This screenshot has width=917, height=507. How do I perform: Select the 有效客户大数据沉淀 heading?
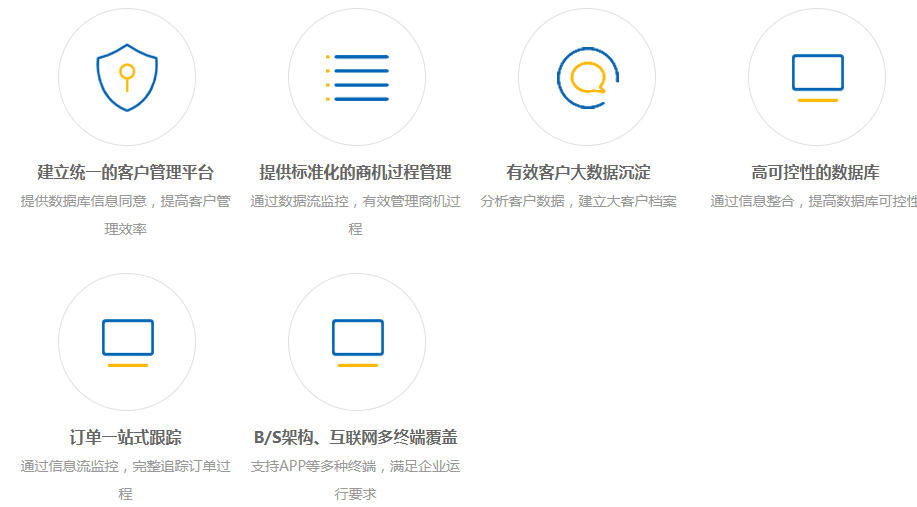pyautogui.click(x=578, y=172)
